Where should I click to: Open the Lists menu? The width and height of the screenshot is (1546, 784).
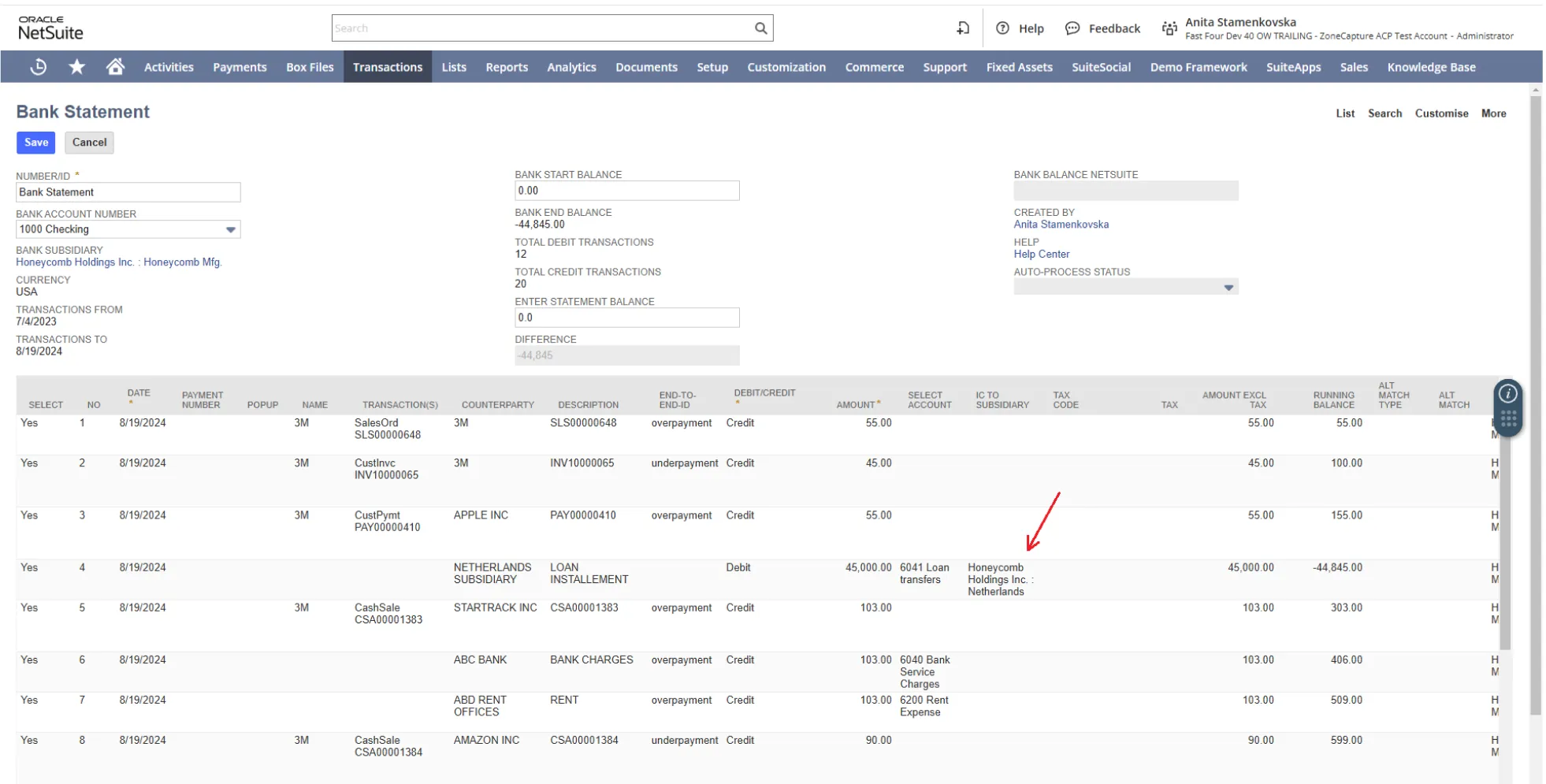(x=454, y=67)
